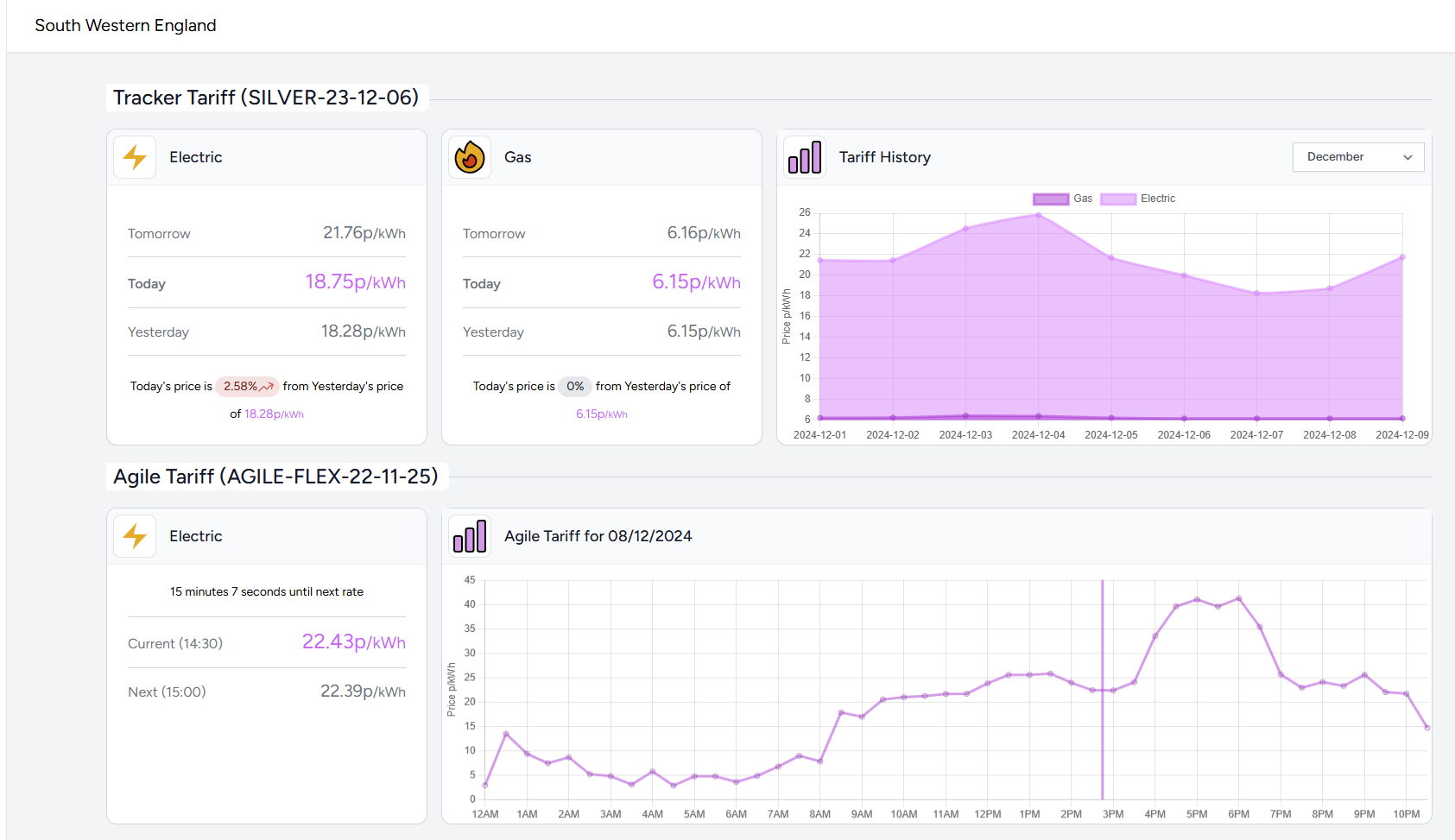Click the small pink 6.15p/kWh reference under Gas
This screenshot has height=840, width=1455.
click(602, 414)
